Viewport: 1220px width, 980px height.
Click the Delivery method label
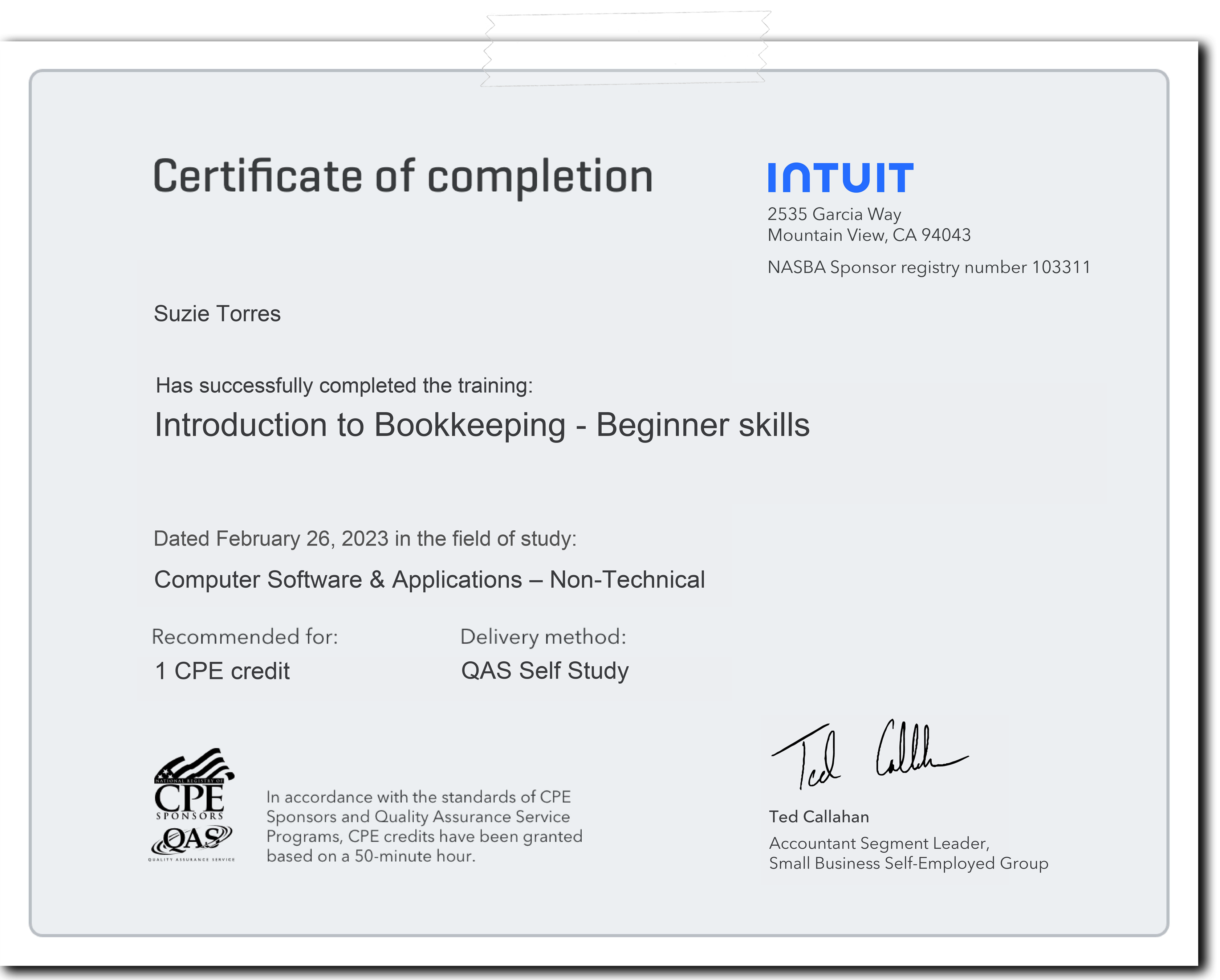click(x=543, y=637)
